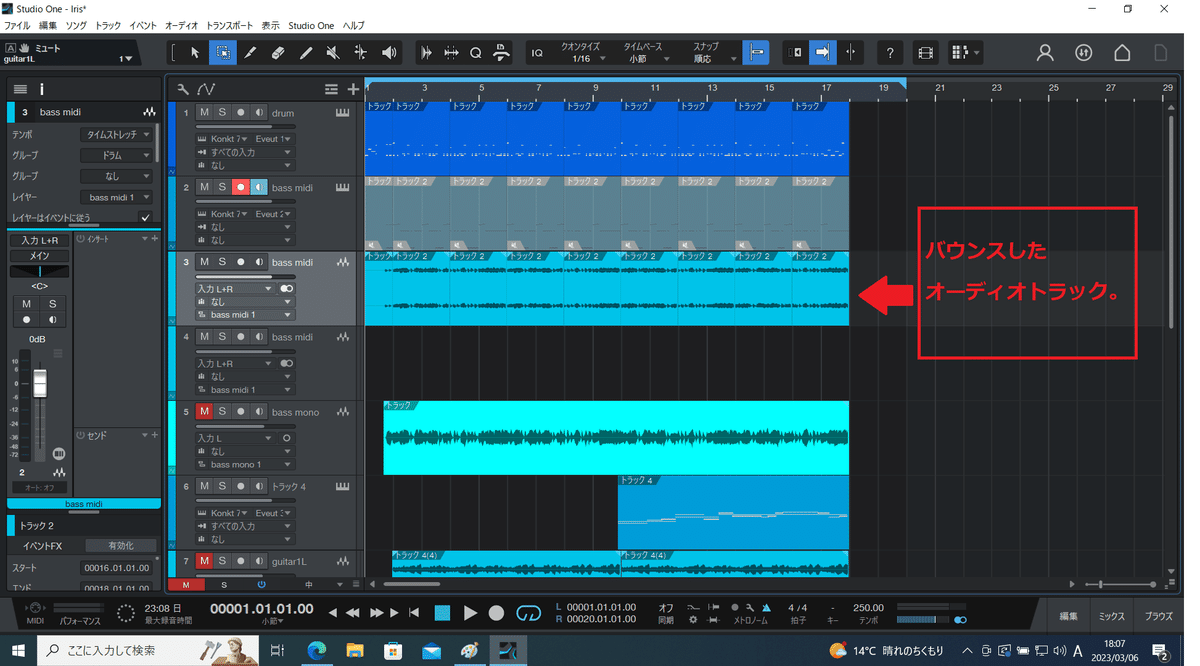Open track options wrench icon
Viewport: 1200px width, 666px height.
tap(183, 89)
